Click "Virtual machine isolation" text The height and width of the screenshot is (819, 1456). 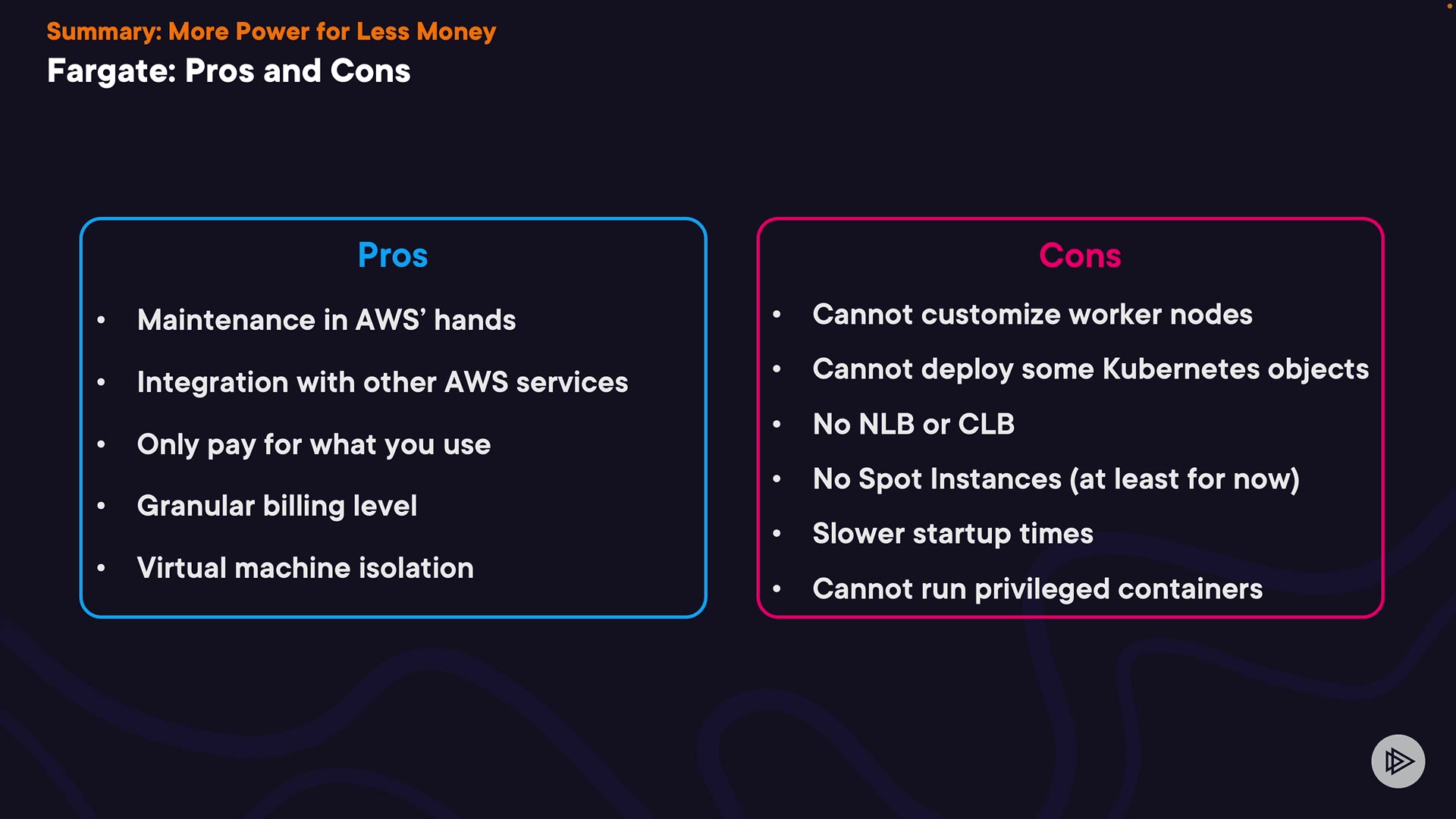[305, 568]
